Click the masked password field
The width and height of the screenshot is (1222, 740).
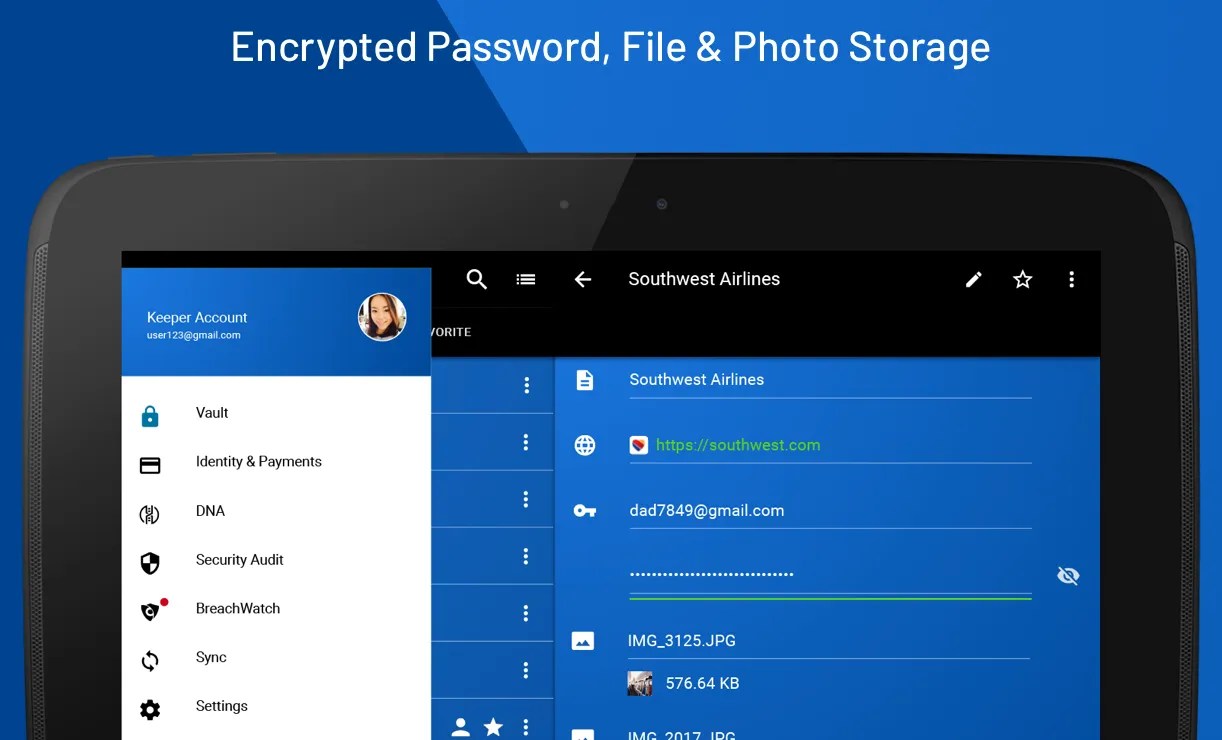pos(830,575)
